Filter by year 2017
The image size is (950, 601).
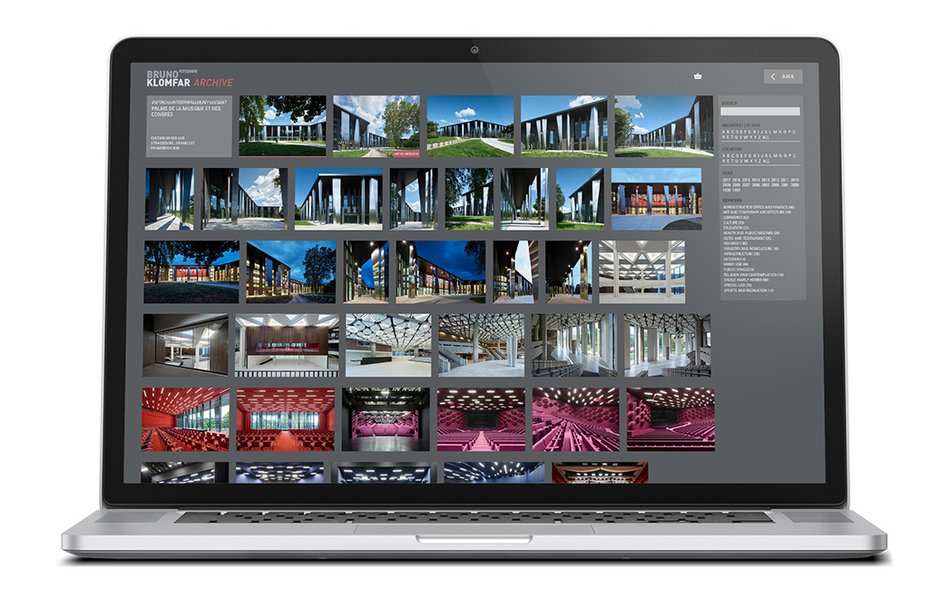coord(726,179)
